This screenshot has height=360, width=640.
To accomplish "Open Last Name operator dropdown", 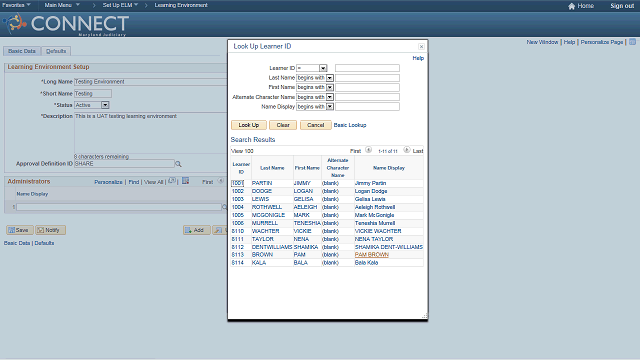I will pos(330,78).
